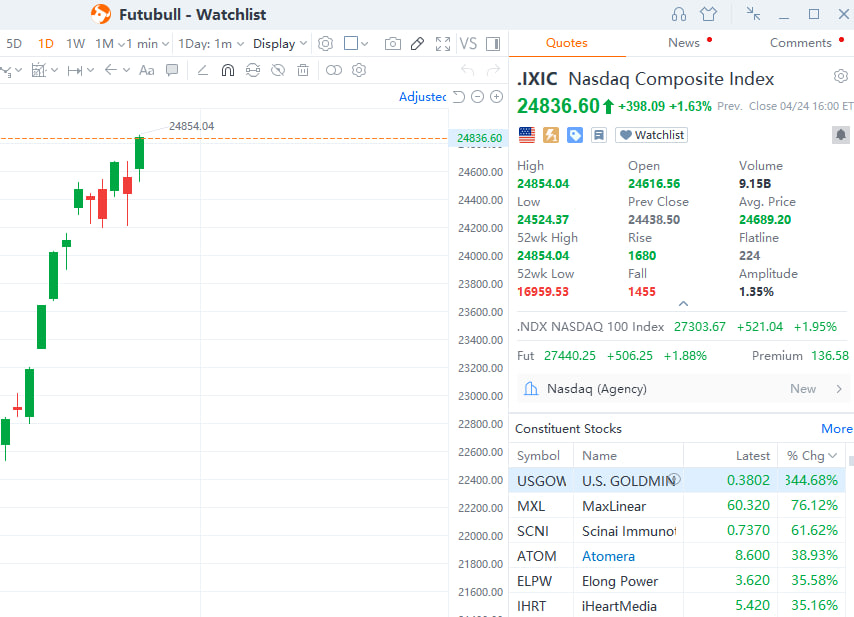Open quote panel settings gear beside index name
854x617 pixels.
coord(841,76)
